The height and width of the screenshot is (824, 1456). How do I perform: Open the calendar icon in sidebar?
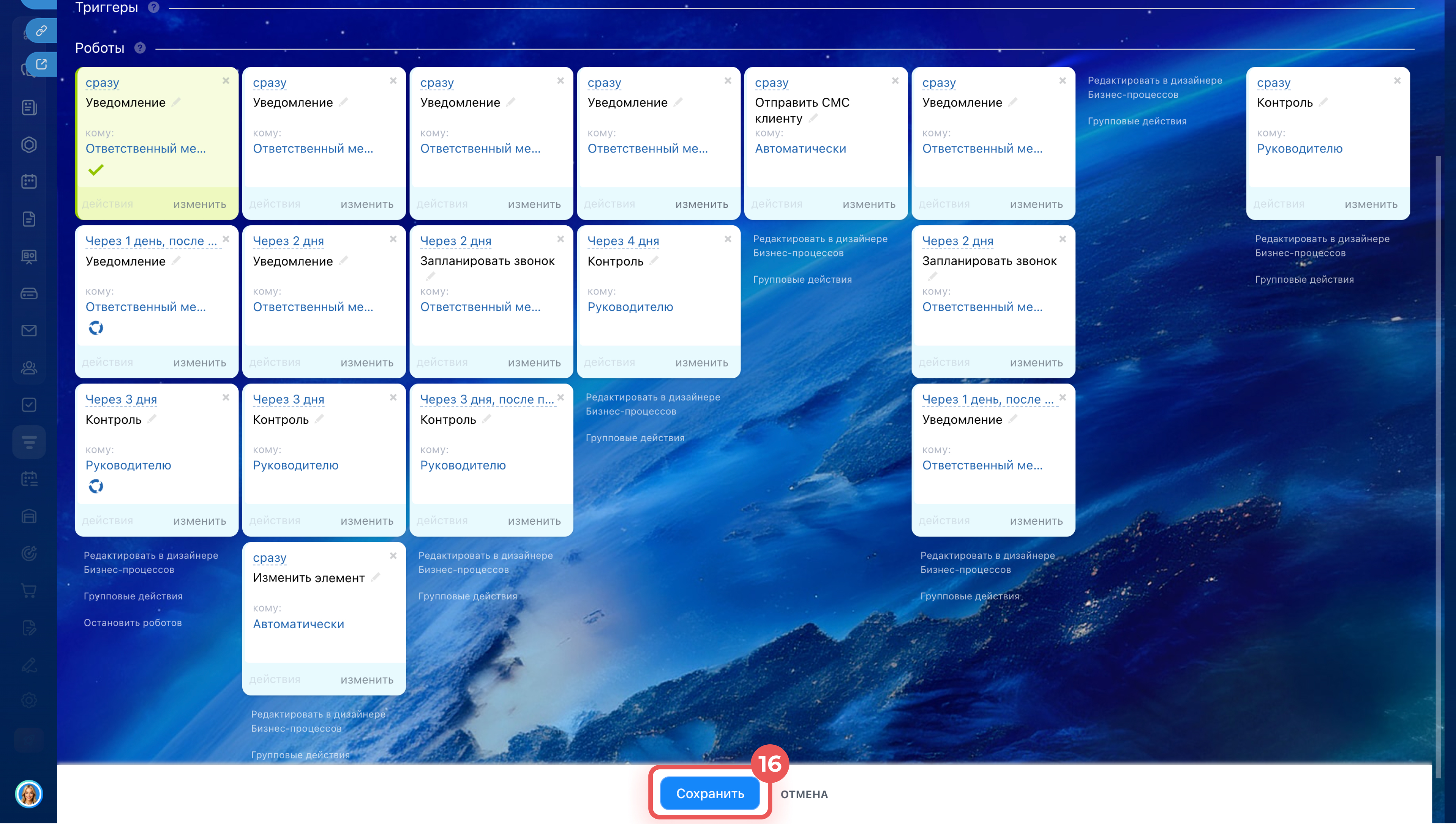[29, 182]
